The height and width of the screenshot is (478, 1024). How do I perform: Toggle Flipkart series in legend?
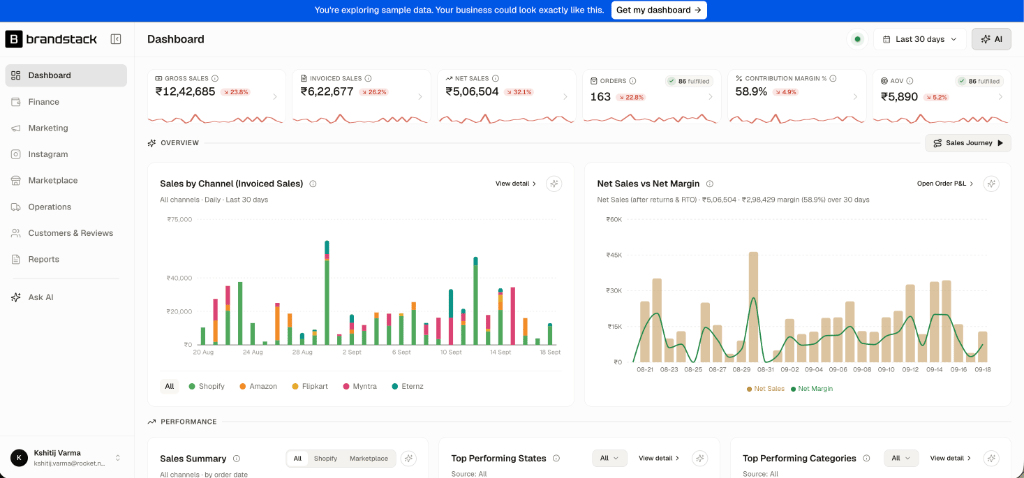310,387
